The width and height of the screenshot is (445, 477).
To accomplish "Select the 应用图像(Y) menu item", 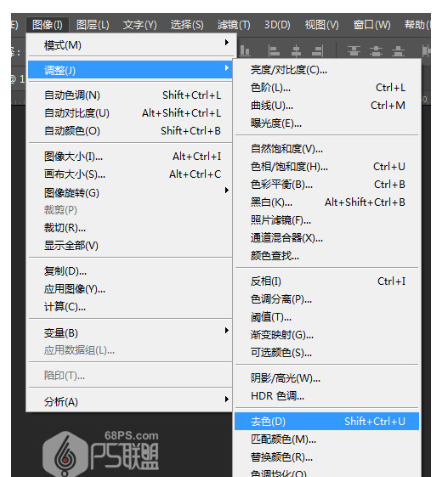I will [130, 289].
